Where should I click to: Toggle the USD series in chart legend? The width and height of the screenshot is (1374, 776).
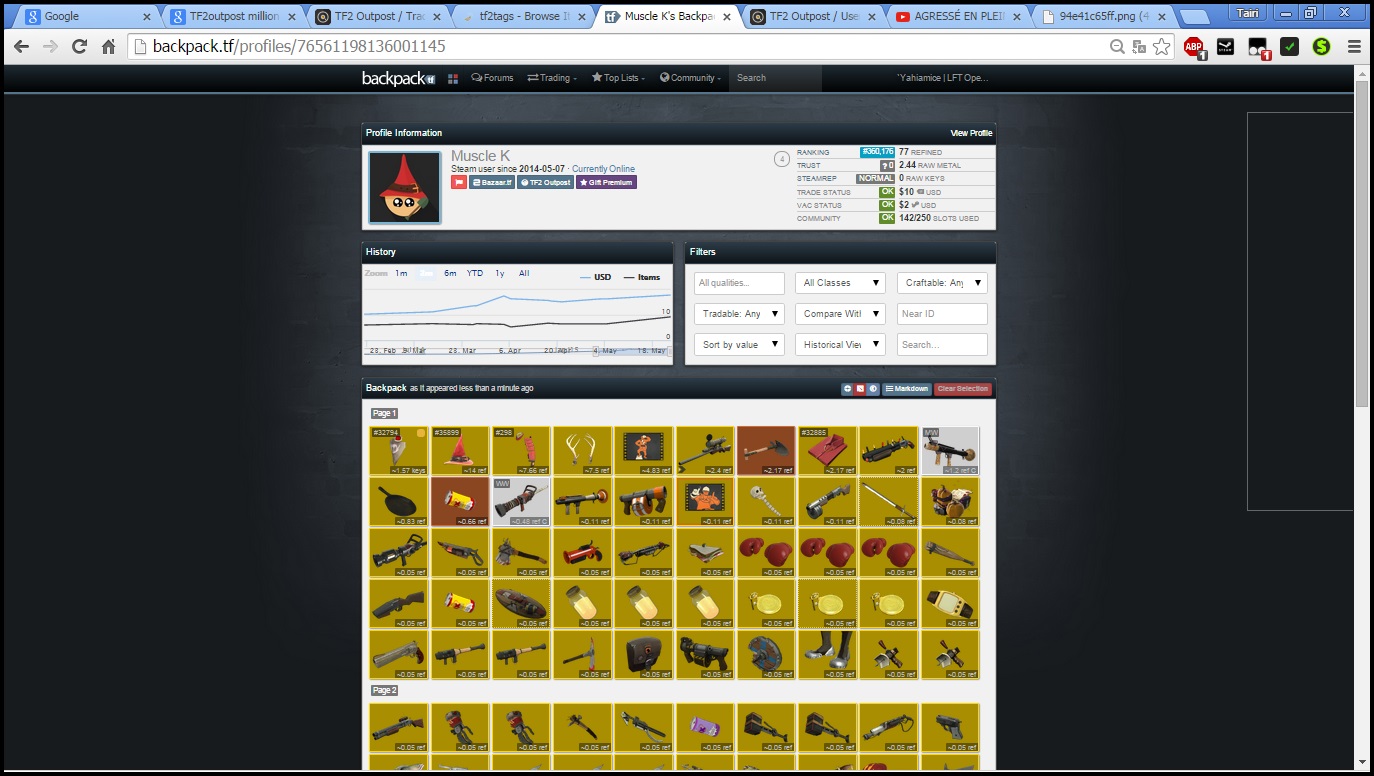click(595, 277)
